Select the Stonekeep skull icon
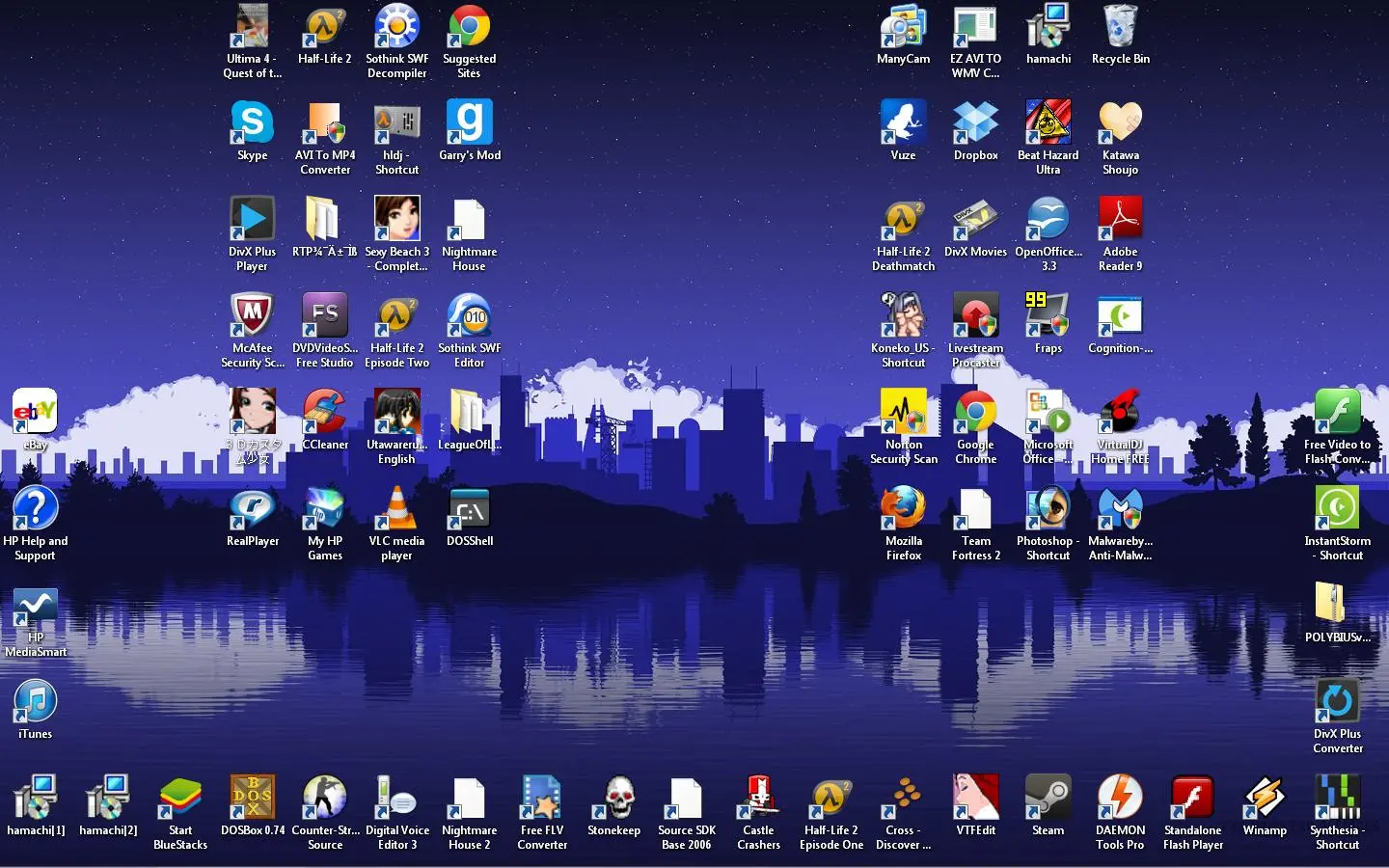The height and width of the screenshot is (868, 1389). coord(614,798)
